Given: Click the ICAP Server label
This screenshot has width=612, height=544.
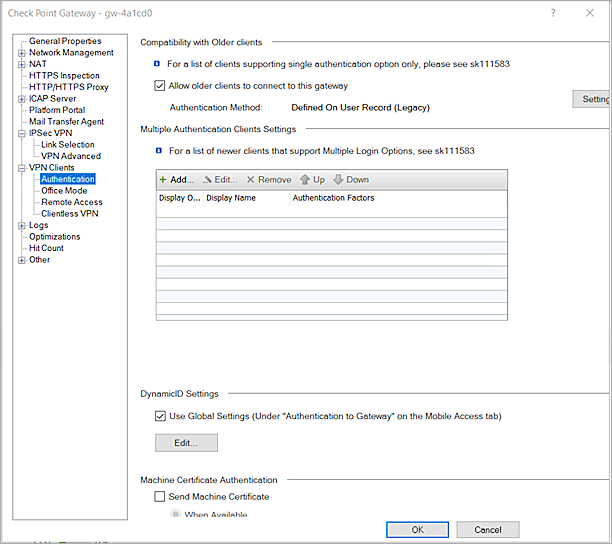Looking at the screenshot, I should click(52, 99).
